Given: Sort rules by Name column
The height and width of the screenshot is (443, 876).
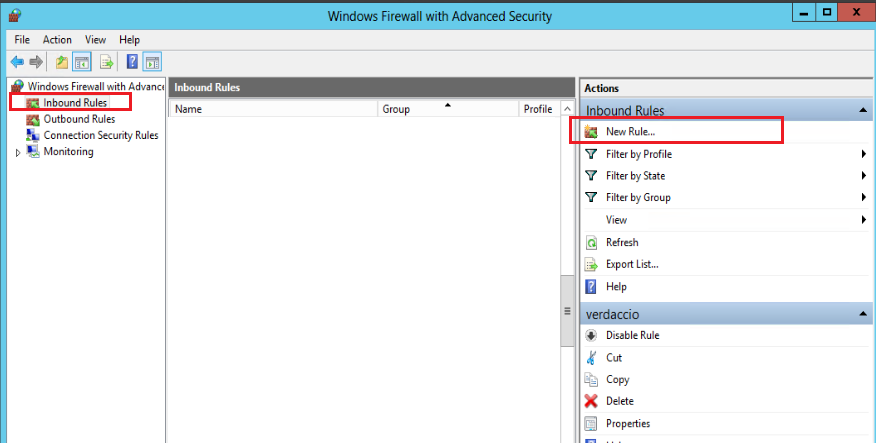Looking at the screenshot, I should tap(273, 109).
